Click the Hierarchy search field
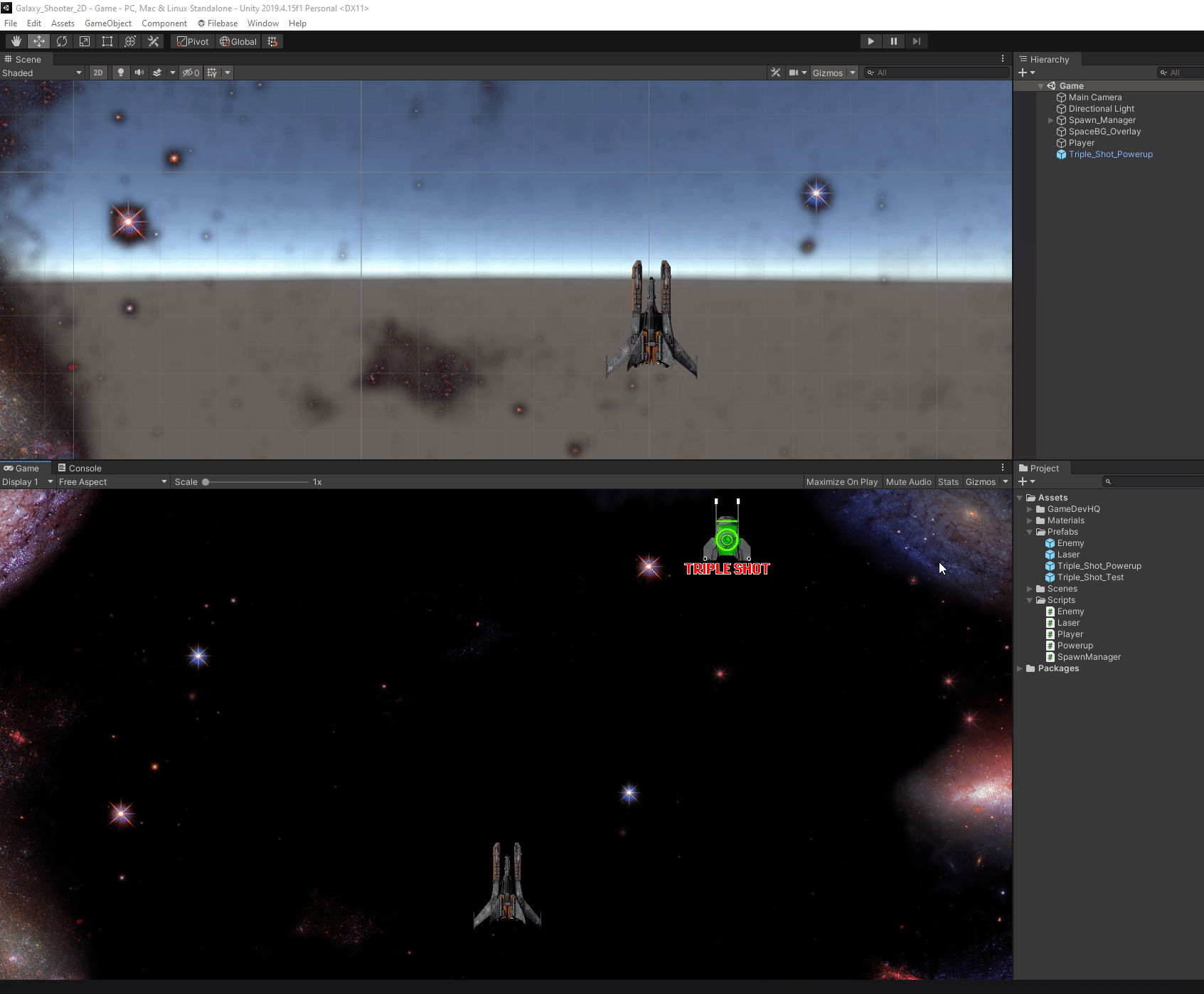Screen dimensions: 1204x994 [1181, 73]
